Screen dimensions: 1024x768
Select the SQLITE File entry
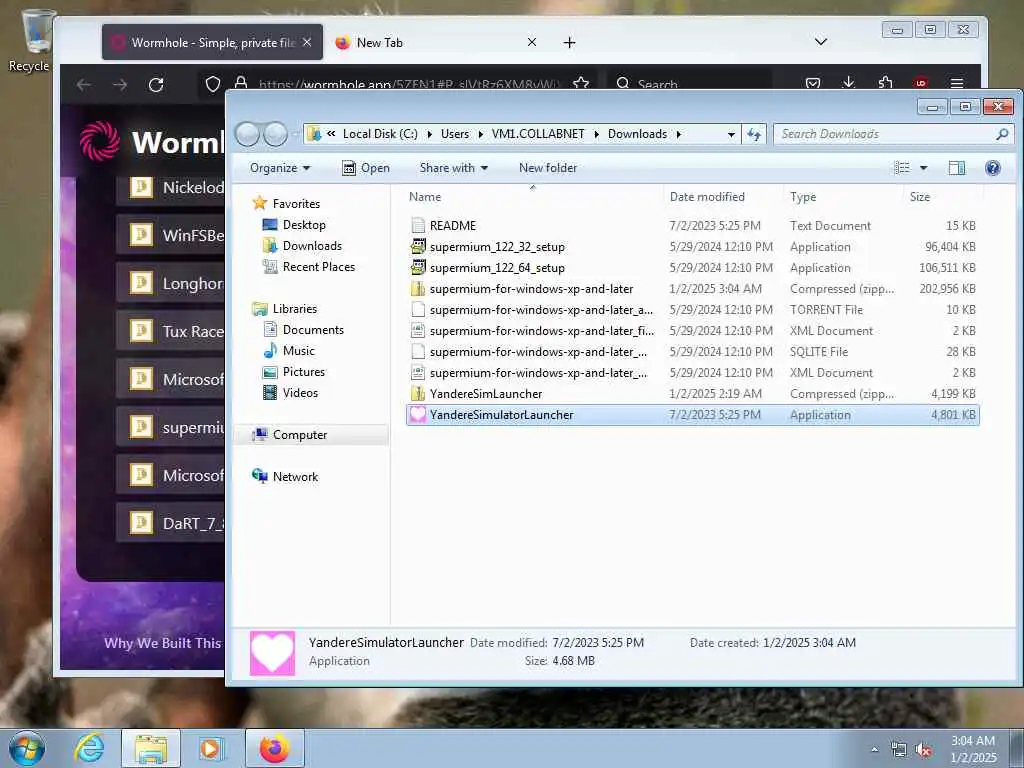point(692,351)
